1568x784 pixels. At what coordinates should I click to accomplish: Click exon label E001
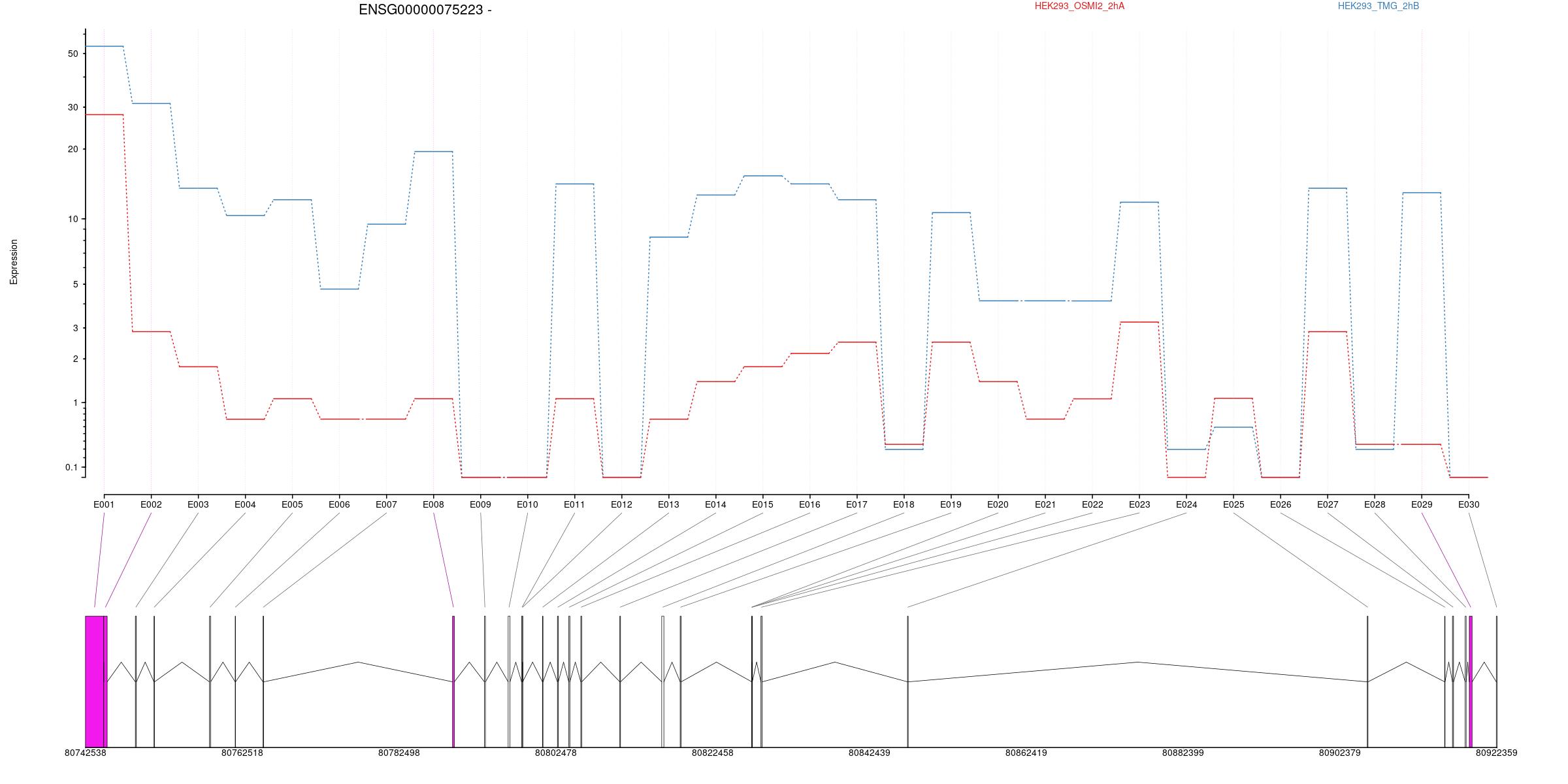(x=104, y=504)
